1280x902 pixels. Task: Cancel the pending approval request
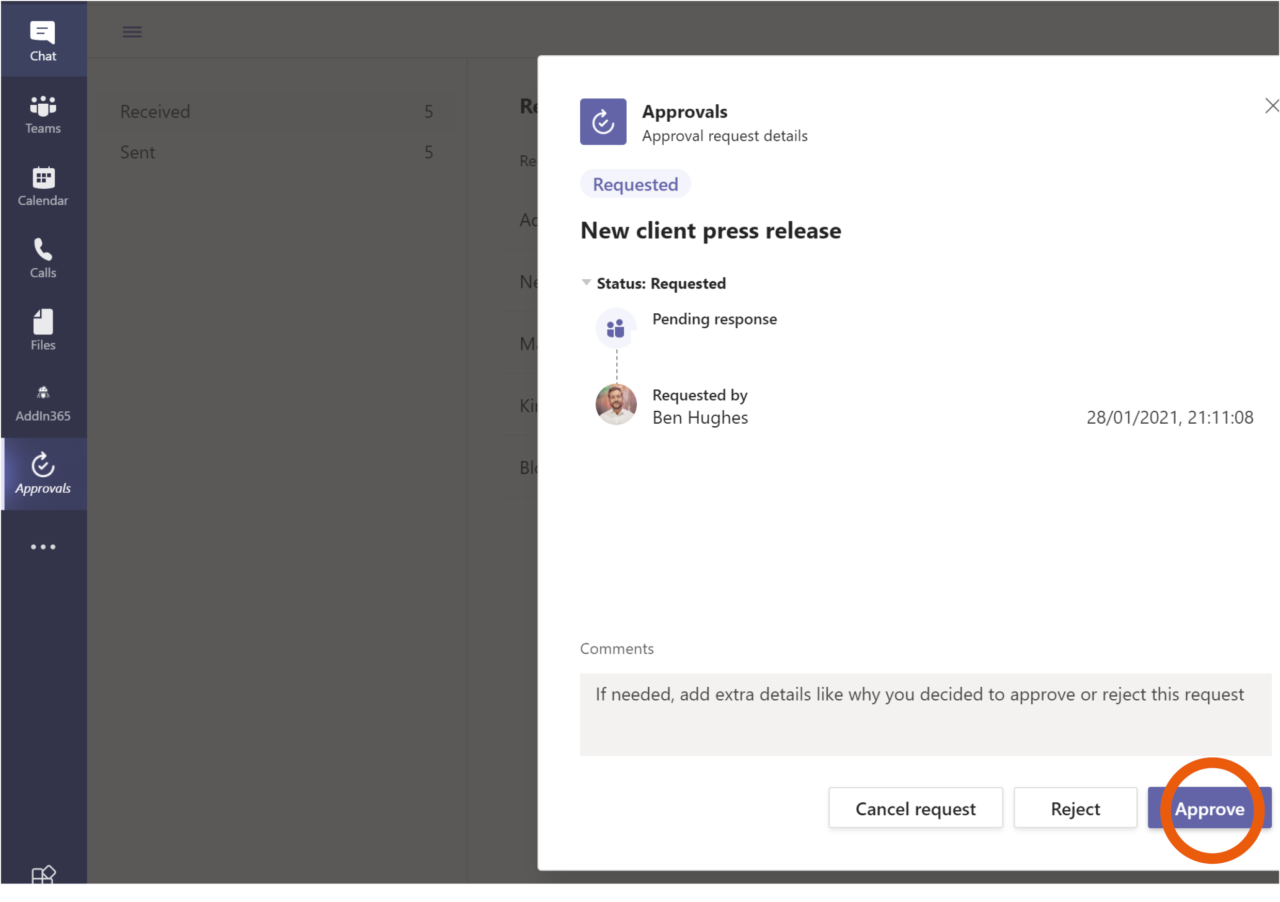(915, 808)
